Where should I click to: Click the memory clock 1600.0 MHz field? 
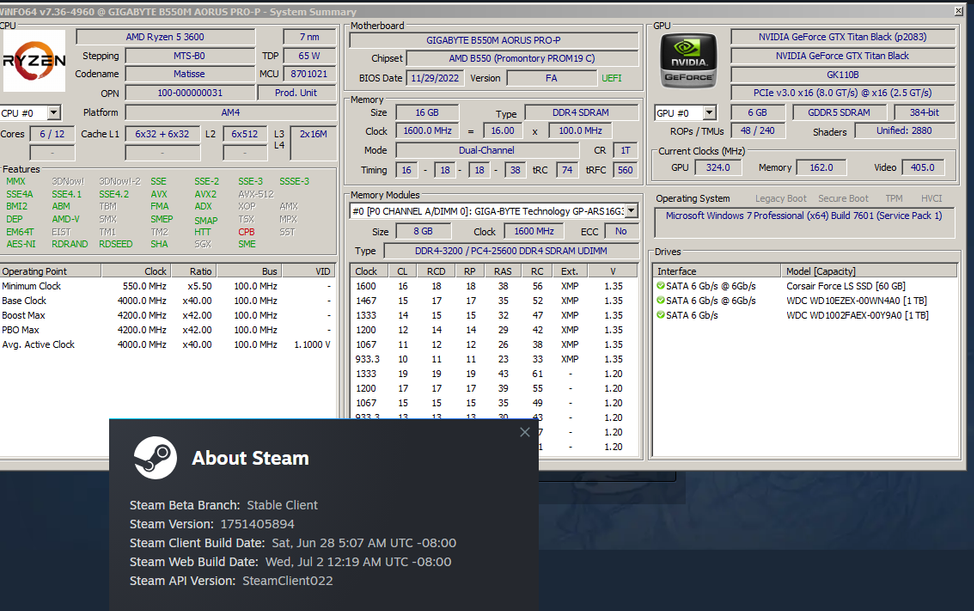[x=427, y=131]
